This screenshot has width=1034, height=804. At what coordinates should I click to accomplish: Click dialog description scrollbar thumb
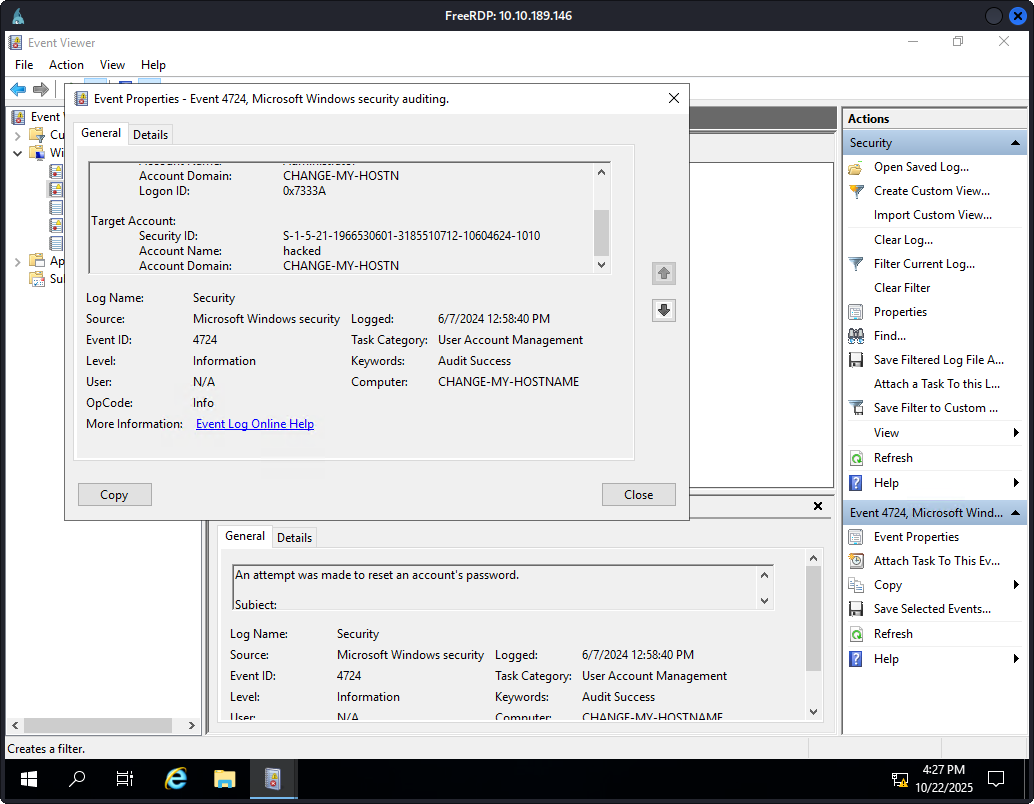coord(601,233)
